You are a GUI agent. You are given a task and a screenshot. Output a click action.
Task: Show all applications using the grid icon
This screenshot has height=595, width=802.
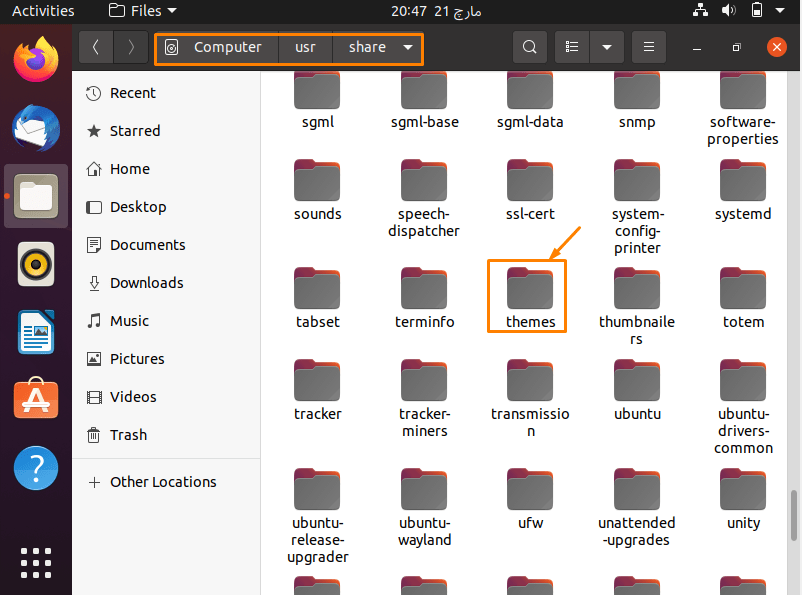[35, 562]
